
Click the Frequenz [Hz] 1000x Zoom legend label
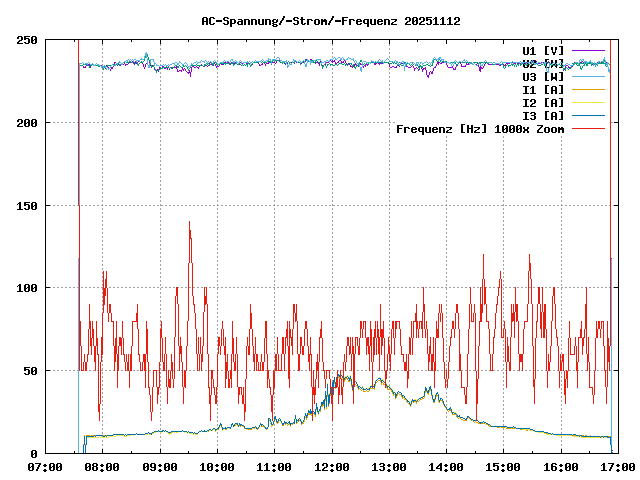[x=480, y=128]
